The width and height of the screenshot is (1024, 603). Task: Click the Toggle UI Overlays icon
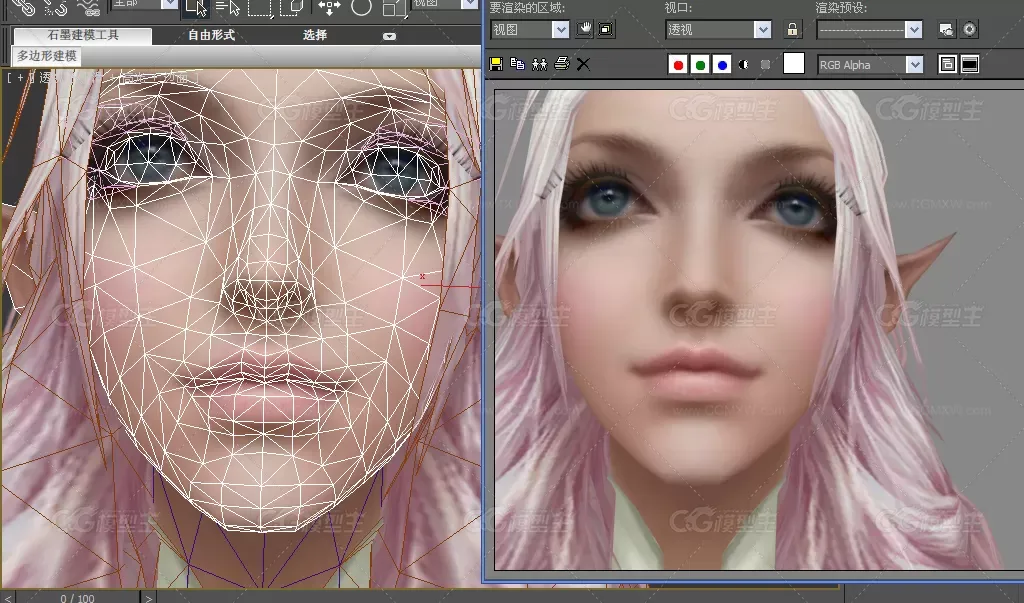tap(948, 64)
